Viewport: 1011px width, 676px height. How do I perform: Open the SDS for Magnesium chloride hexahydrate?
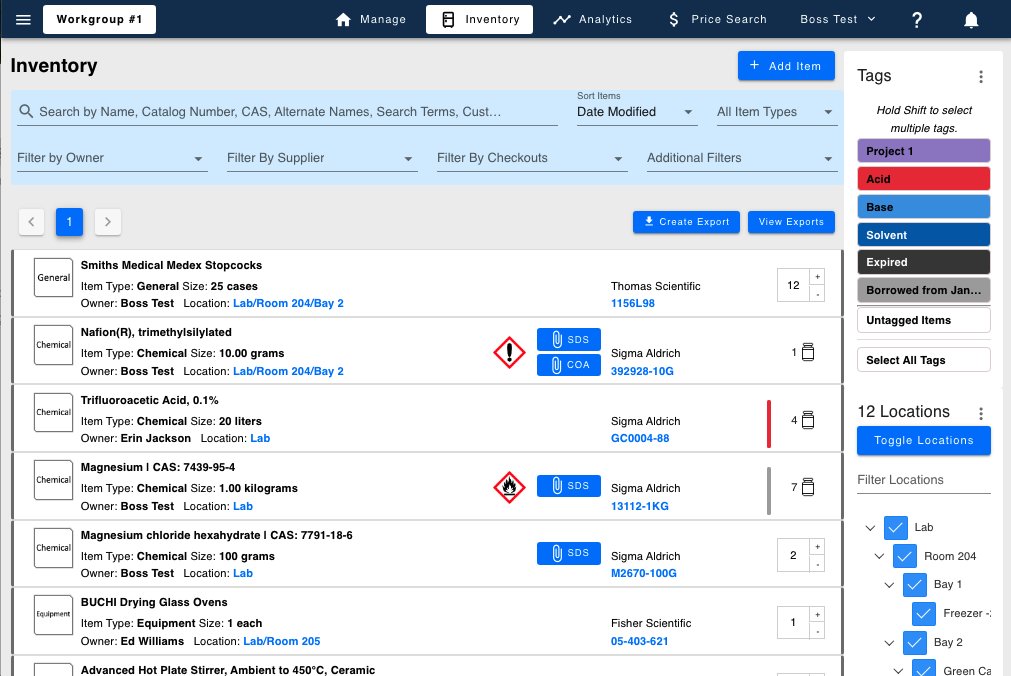[569, 553]
